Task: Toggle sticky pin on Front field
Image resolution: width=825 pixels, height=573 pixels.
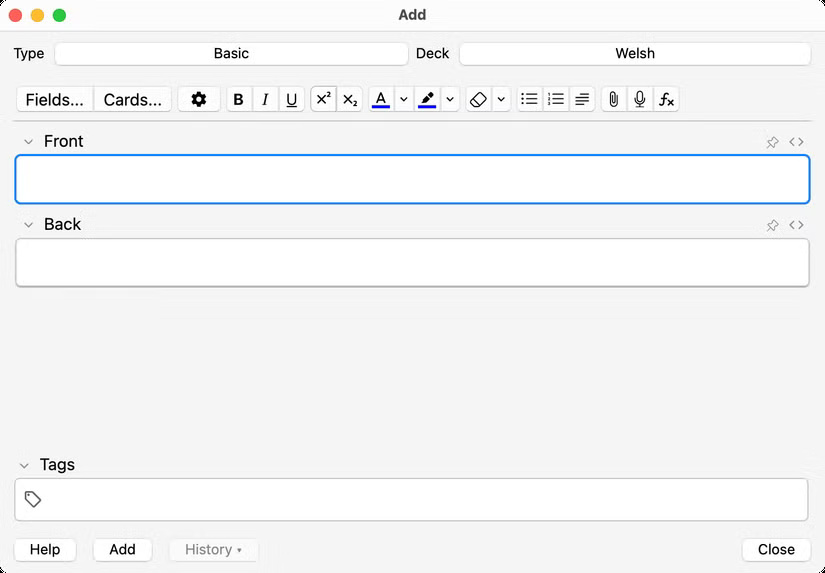Action: point(772,142)
